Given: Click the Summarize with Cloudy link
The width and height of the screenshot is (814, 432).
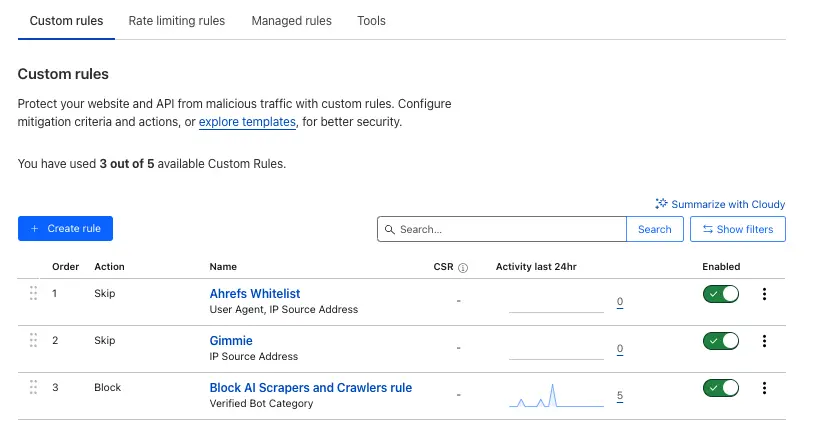Looking at the screenshot, I should coord(720,204).
